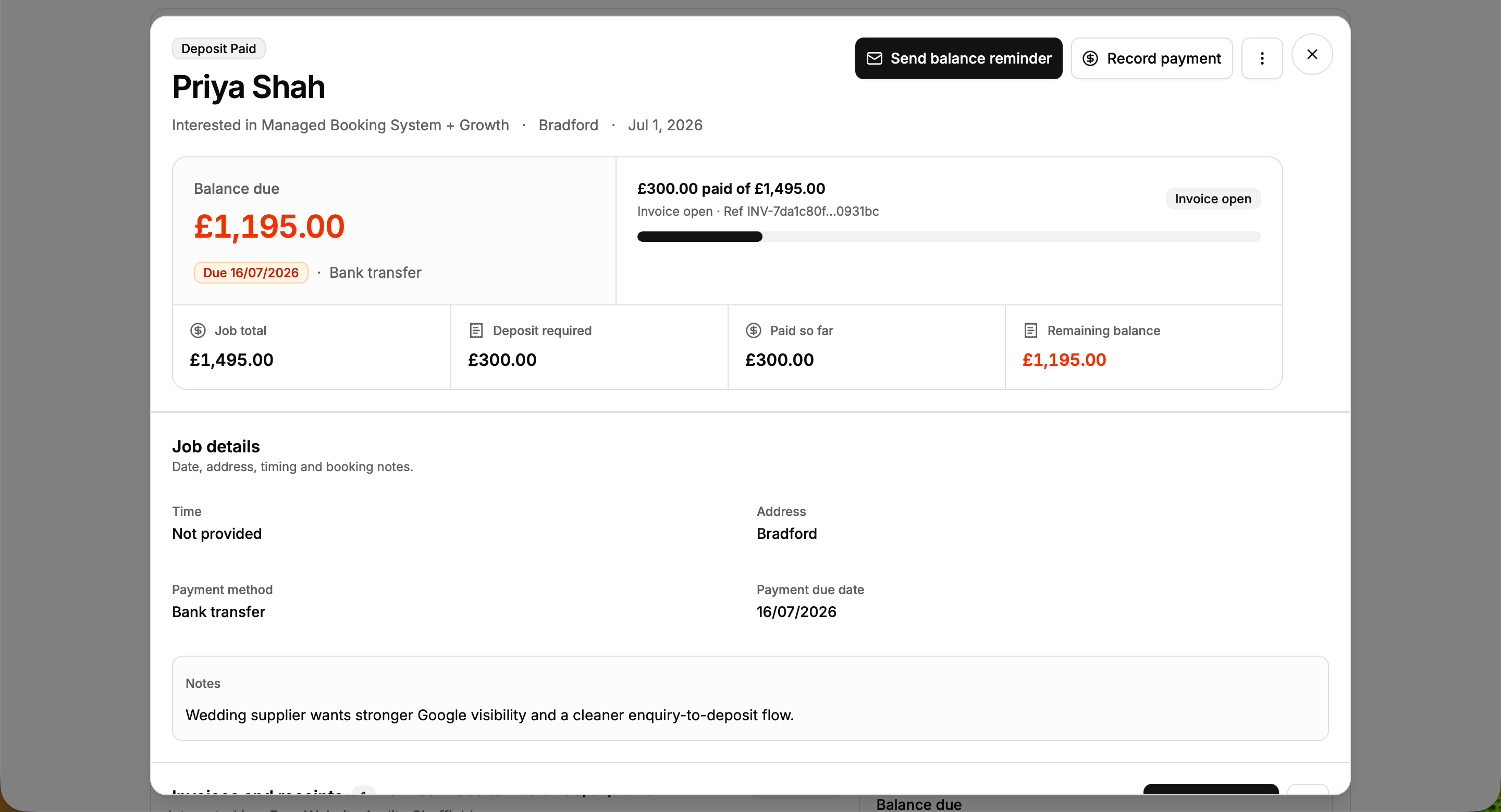Click the Interested in Managed Booking System text
The width and height of the screenshot is (1501, 812).
pos(340,125)
